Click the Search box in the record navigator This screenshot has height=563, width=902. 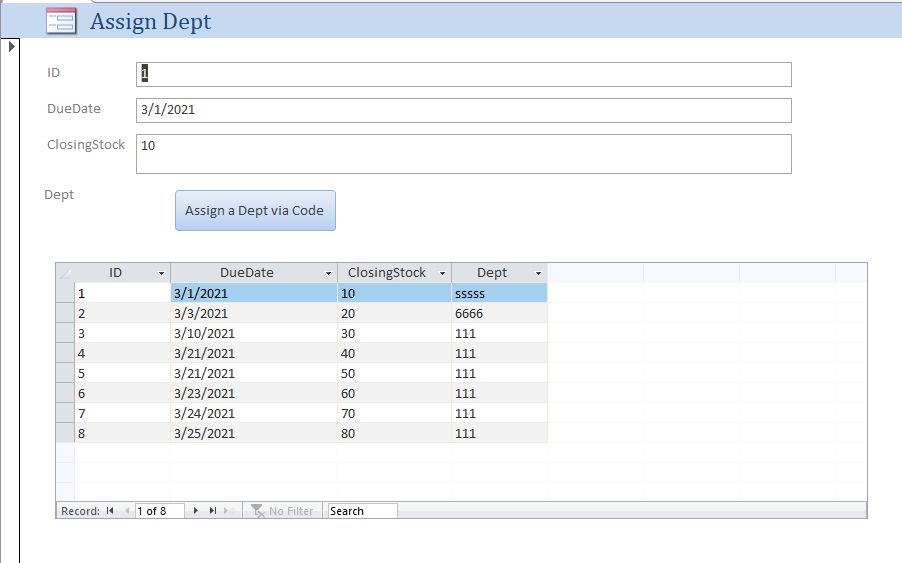coord(362,511)
